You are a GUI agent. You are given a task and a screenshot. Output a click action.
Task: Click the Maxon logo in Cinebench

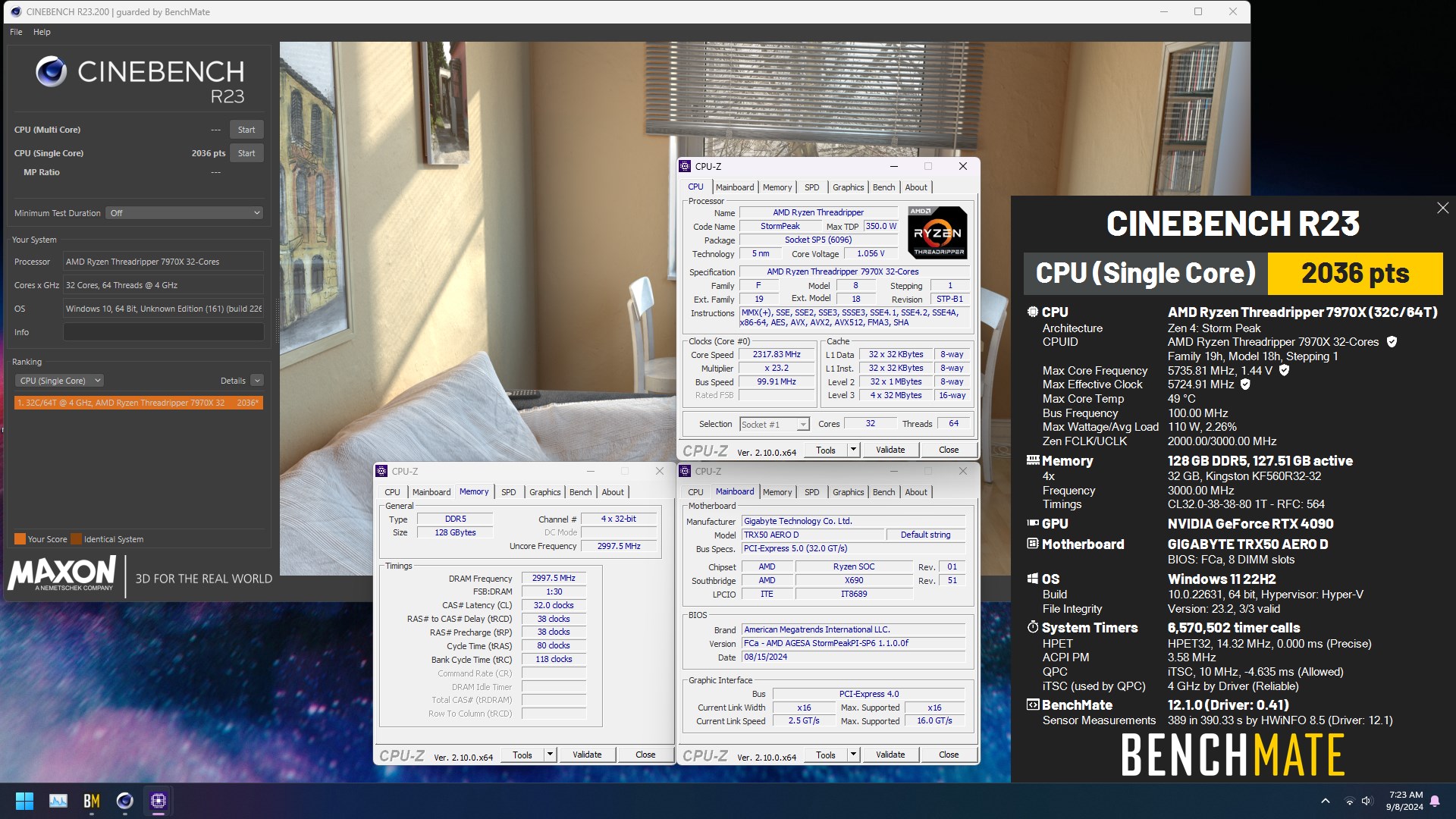point(62,574)
